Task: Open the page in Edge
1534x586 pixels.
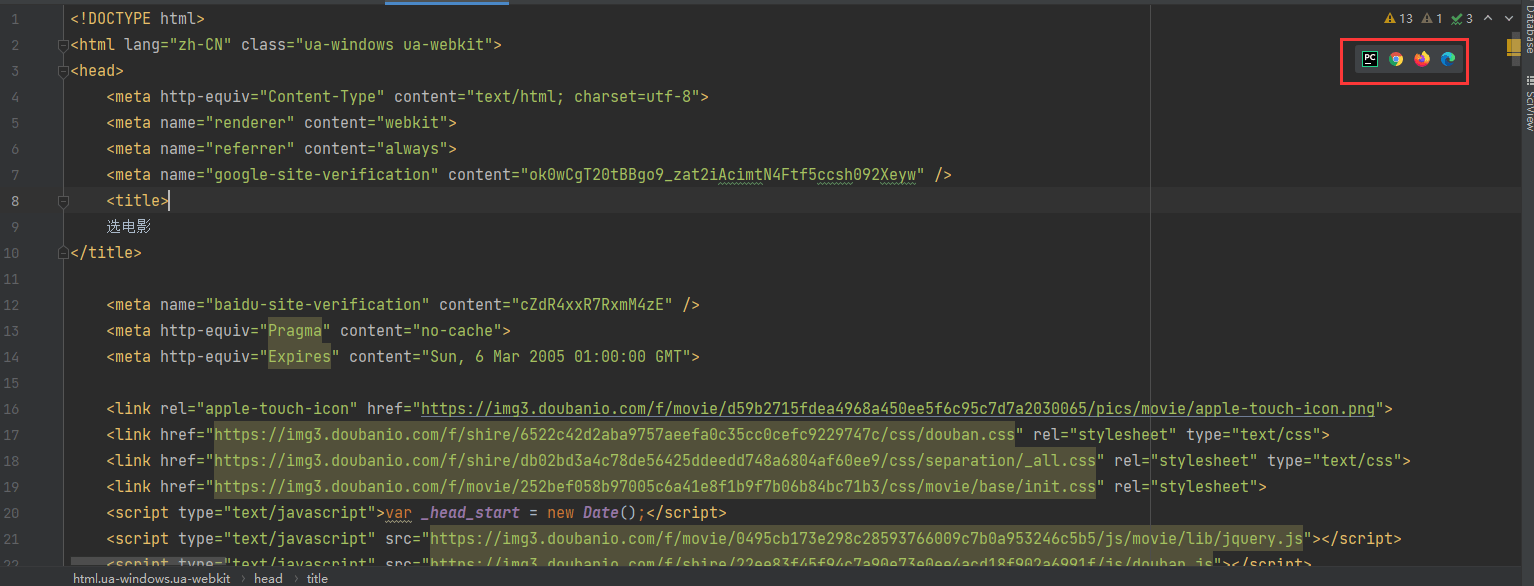Action: pyautogui.click(x=1448, y=59)
